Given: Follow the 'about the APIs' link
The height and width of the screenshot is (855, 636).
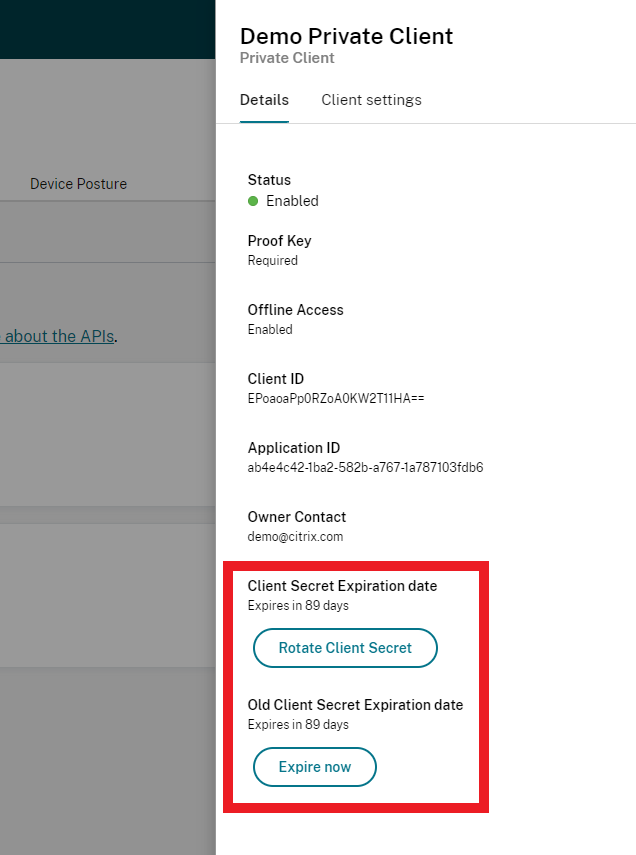Looking at the screenshot, I should coord(58,336).
